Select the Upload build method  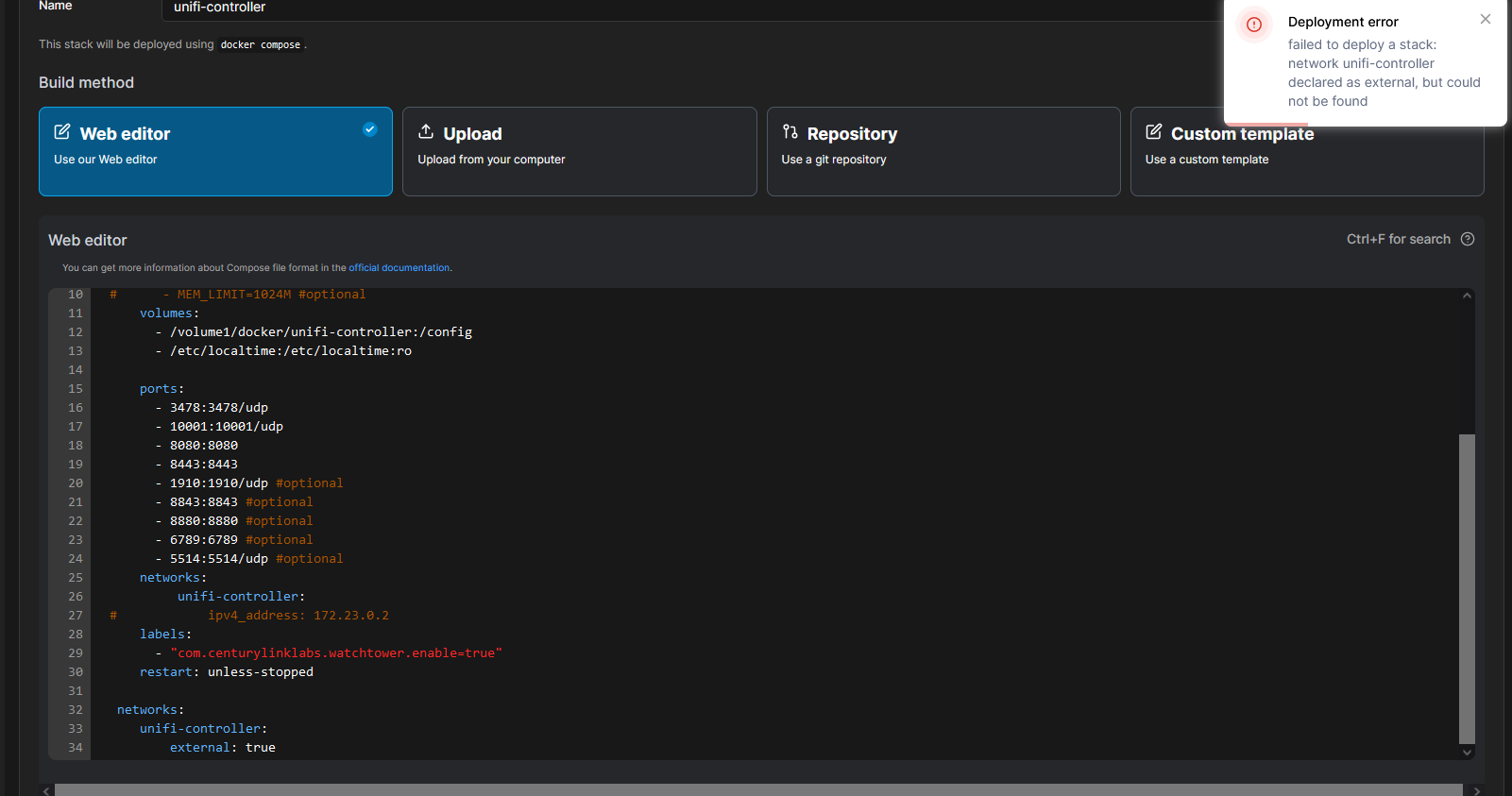coord(579,151)
